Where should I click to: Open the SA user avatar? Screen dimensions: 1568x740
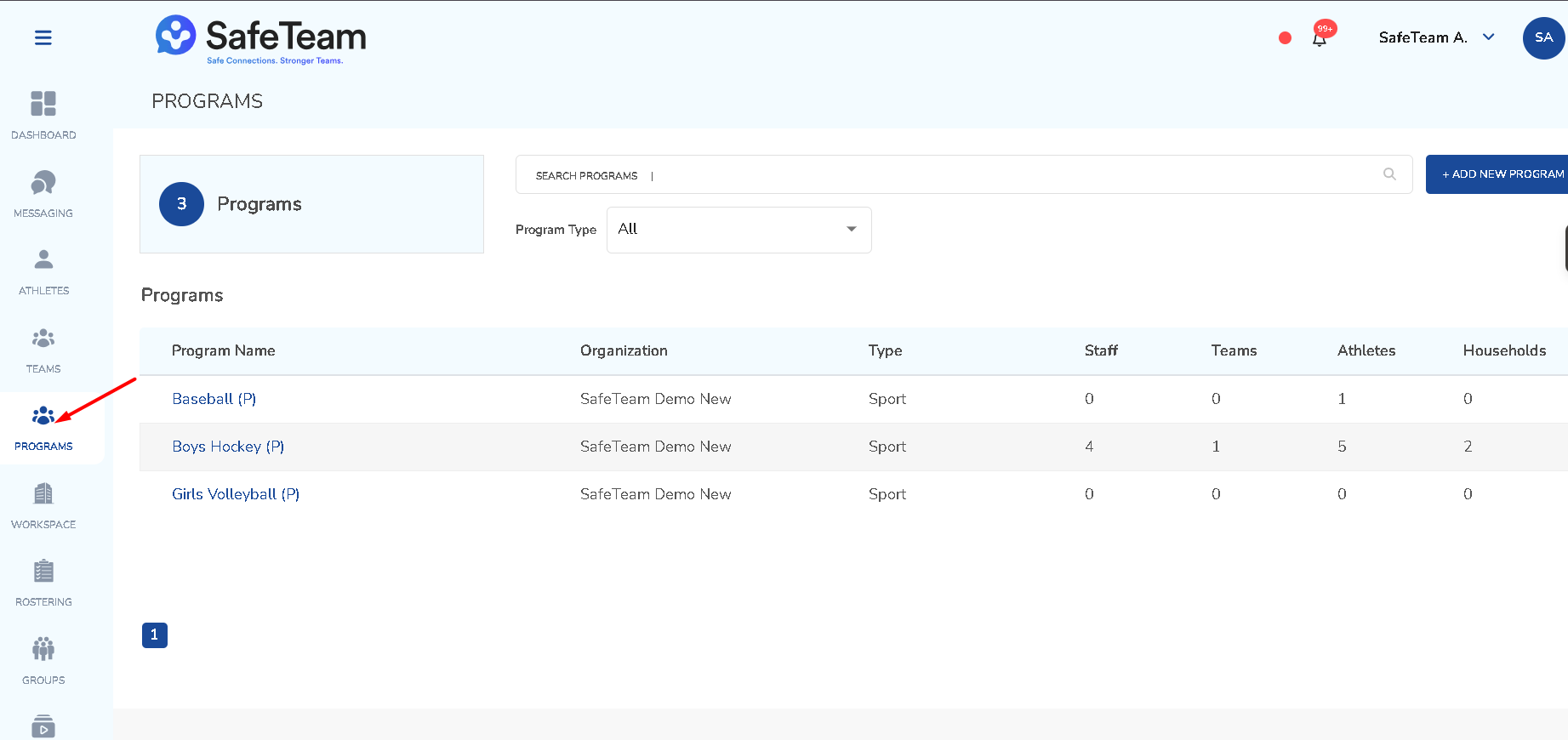coord(1543,37)
